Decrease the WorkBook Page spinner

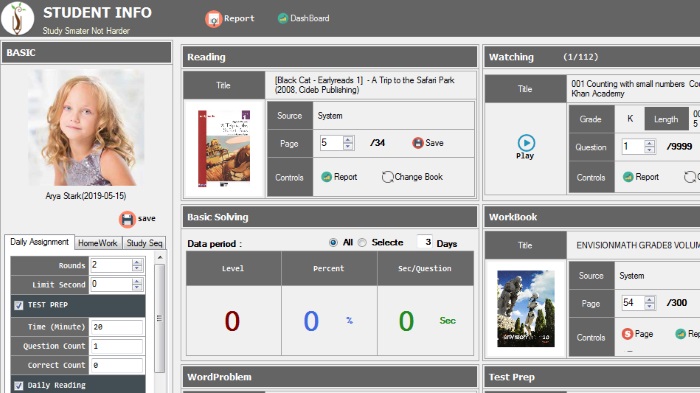[650, 306]
